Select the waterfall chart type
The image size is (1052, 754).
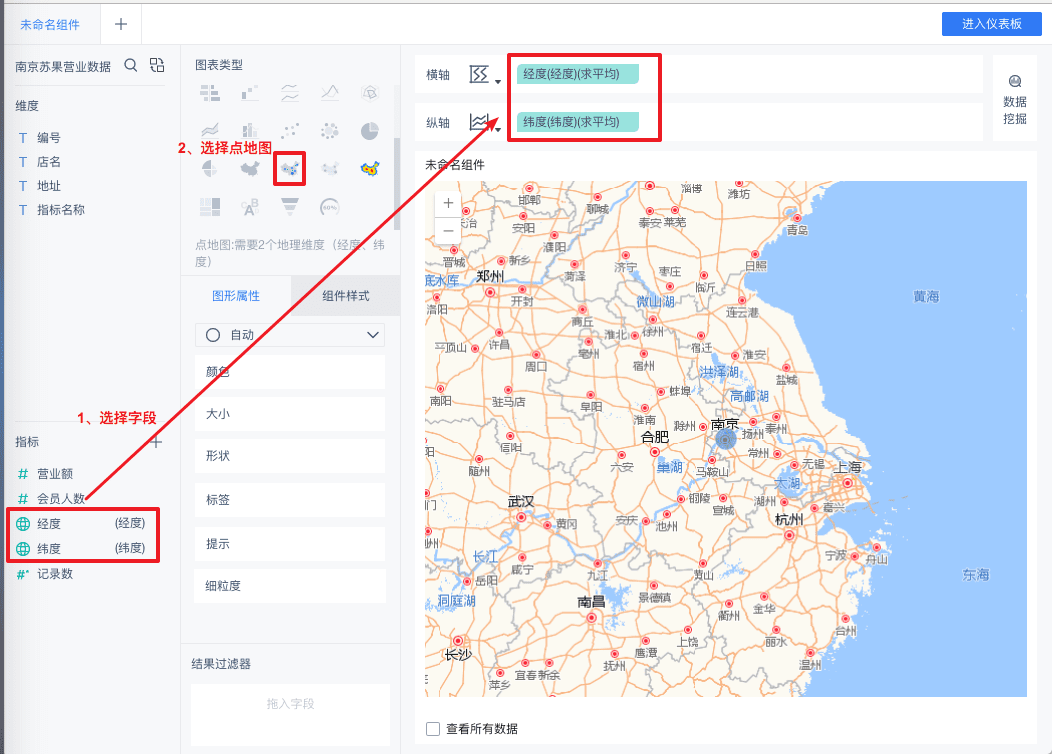coord(250,93)
